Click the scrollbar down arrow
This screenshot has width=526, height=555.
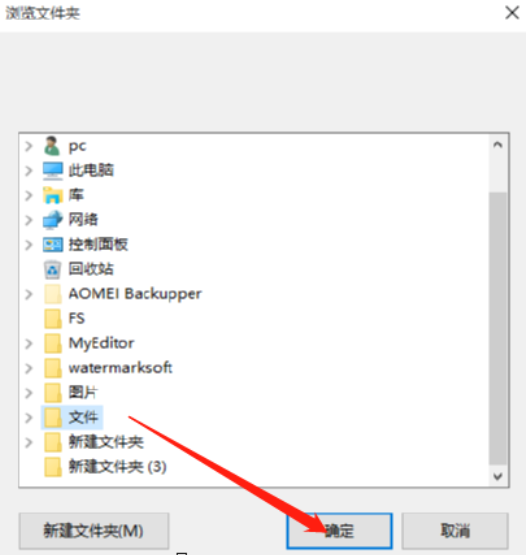pos(498,477)
